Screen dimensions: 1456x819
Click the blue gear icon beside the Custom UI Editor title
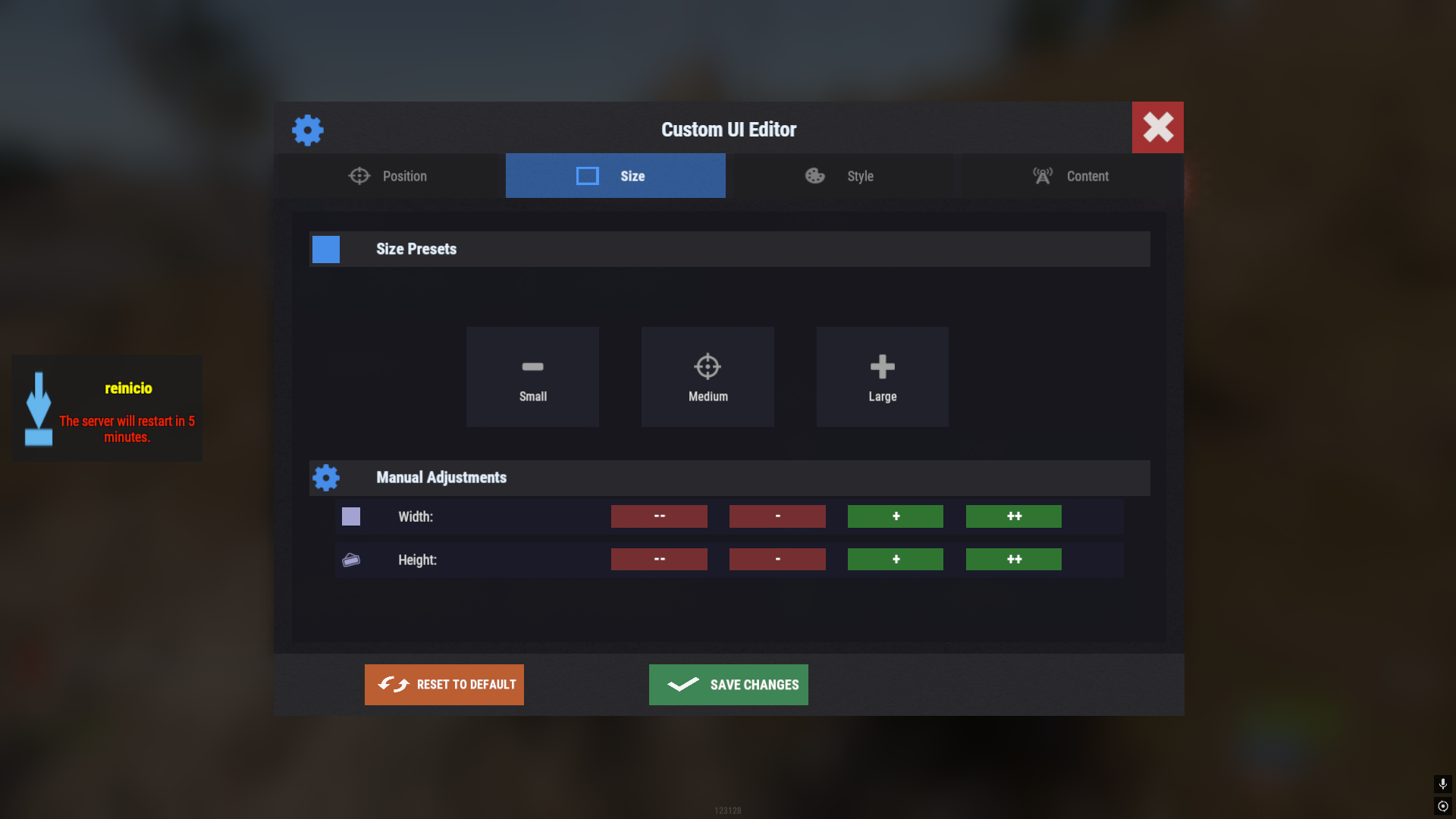click(x=308, y=130)
